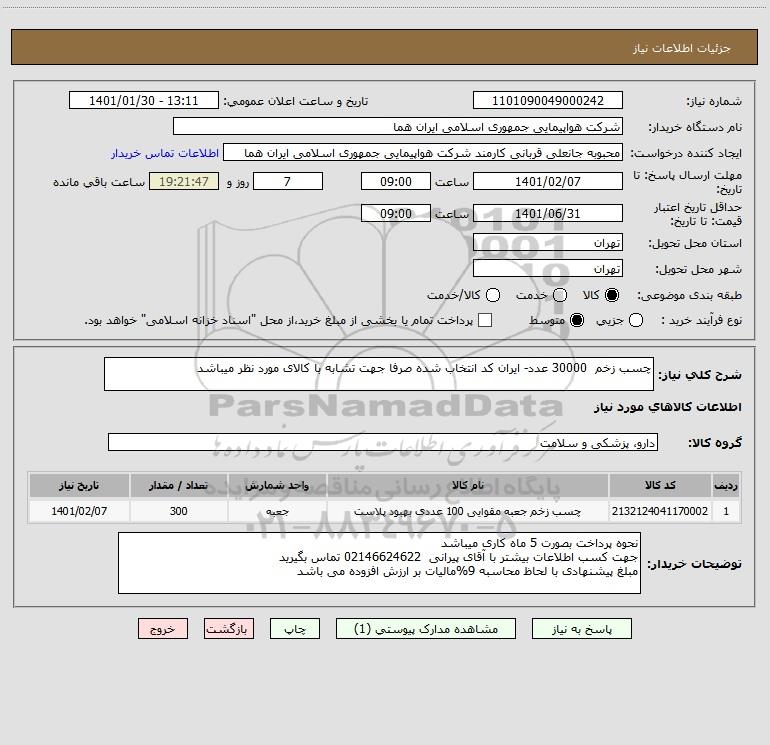Select the کالا/خدمت radio button
770x745 pixels.
(x=493, y=295)
